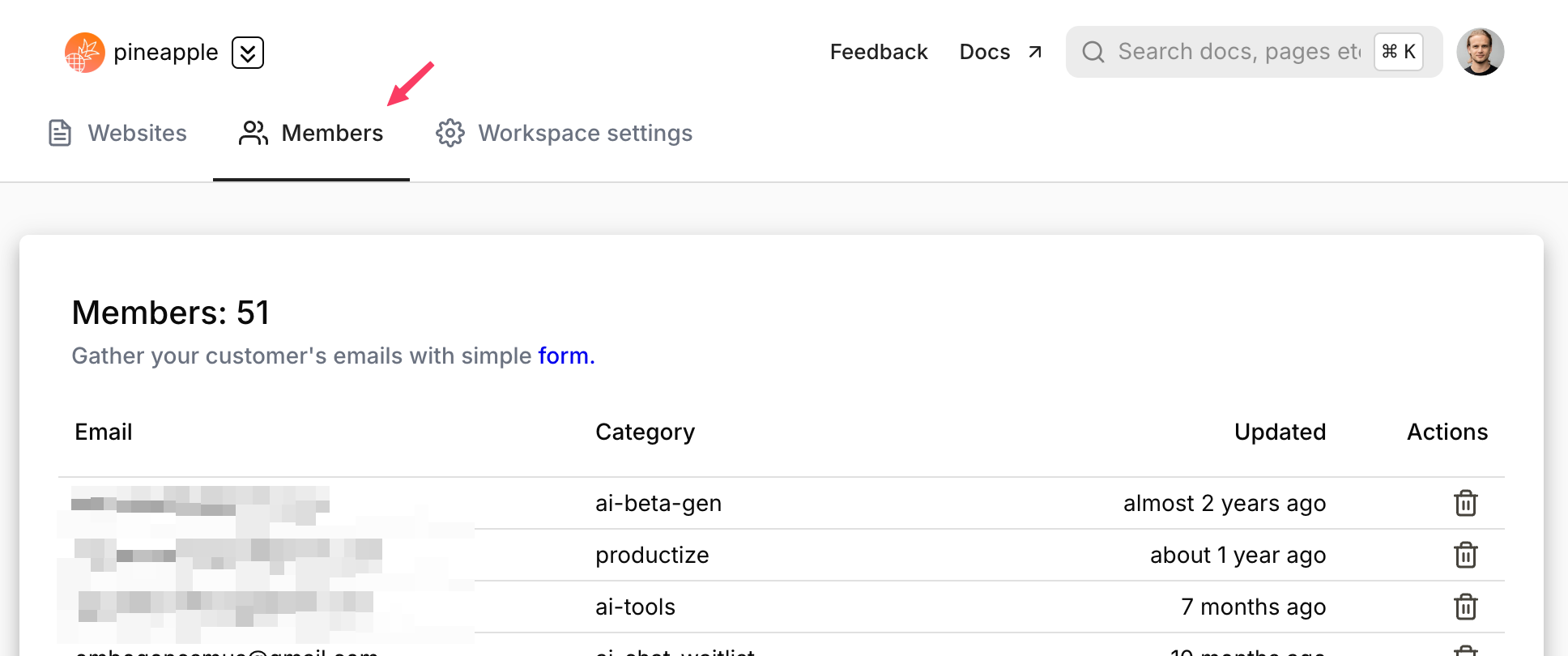This screenshot has width=1568, height=656.
Task: Open the Feedback link
Action: pos(879,52)
